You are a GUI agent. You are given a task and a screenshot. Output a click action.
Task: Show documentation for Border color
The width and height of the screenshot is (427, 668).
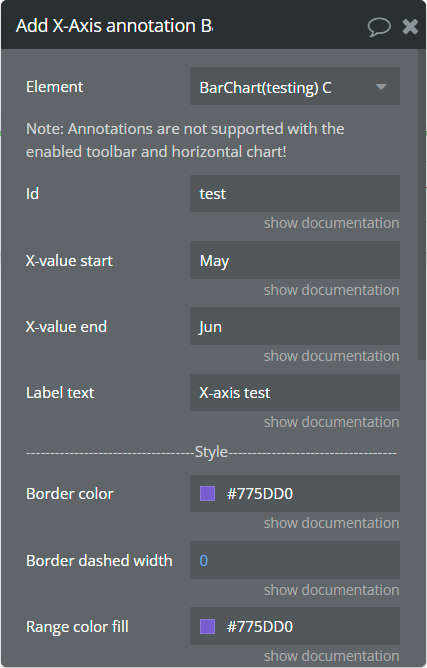pos(332,523)
